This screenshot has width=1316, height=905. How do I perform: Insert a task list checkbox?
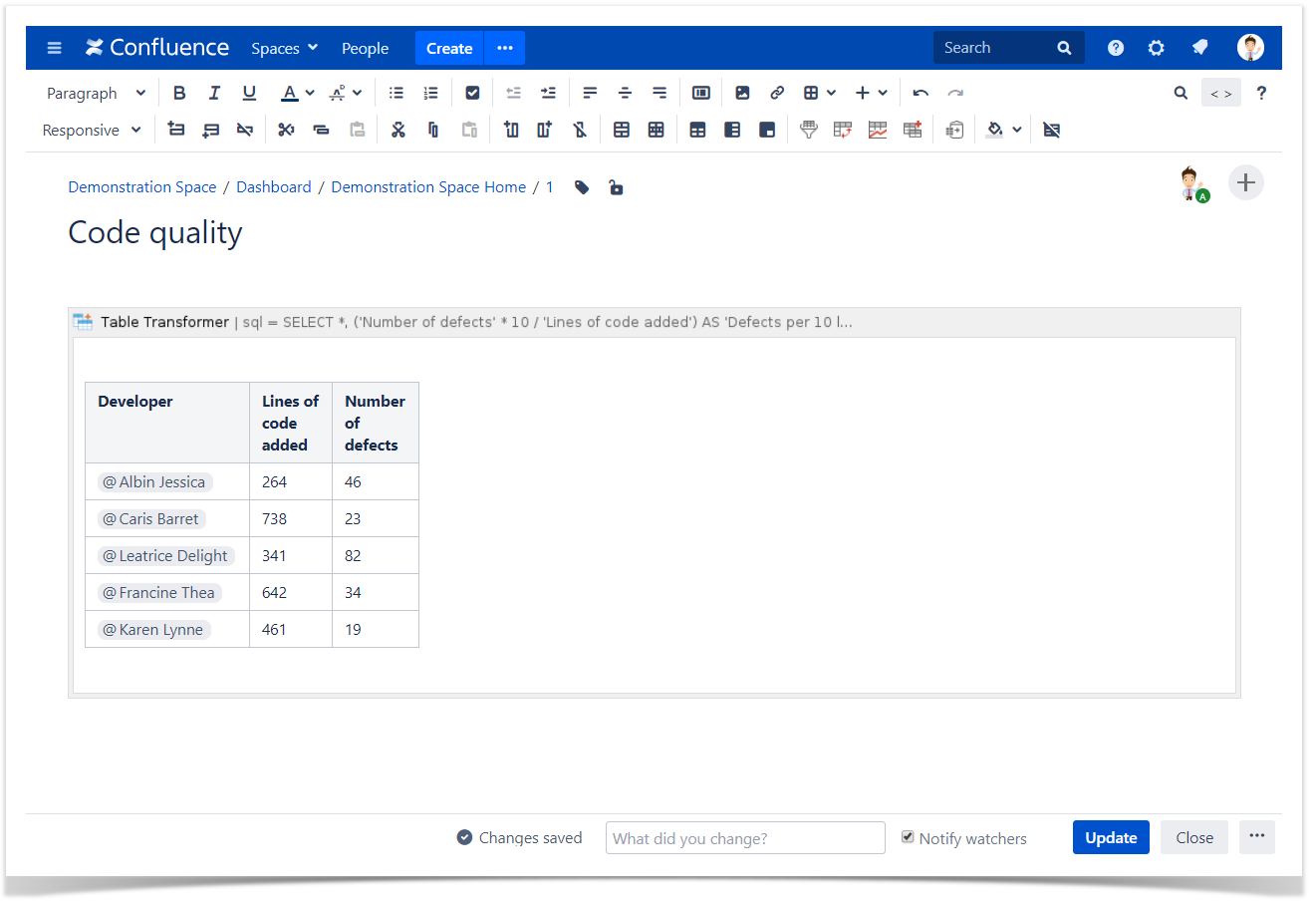tap(472, 93)
